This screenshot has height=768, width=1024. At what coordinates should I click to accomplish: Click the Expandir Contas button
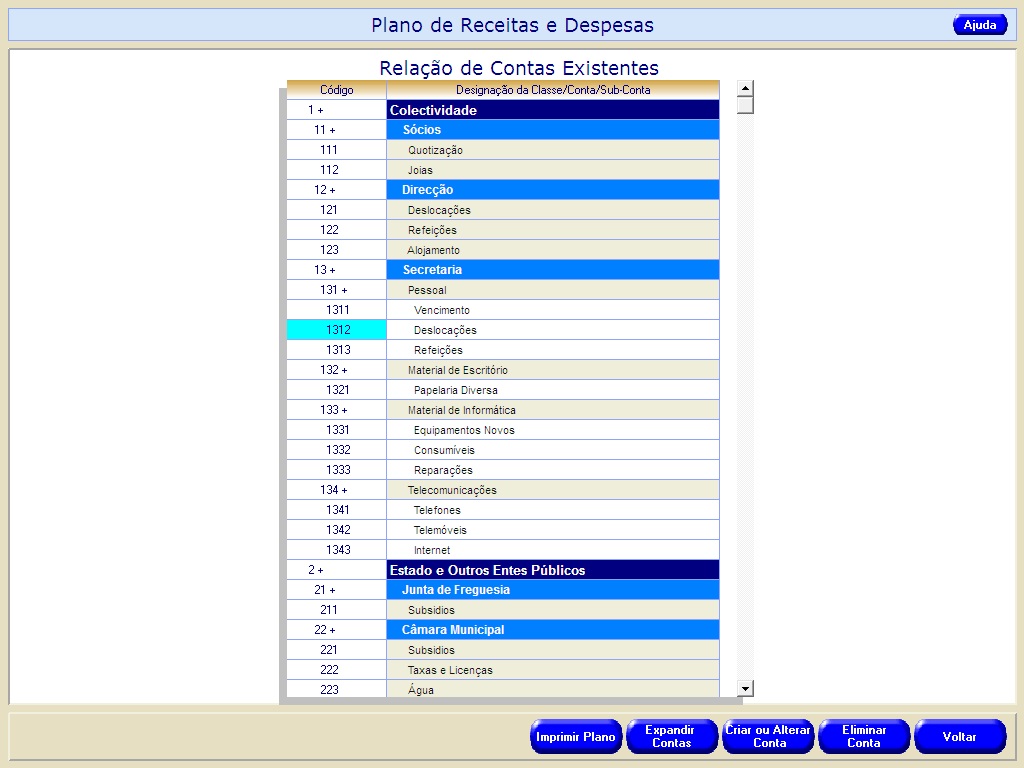click(672, 737)
